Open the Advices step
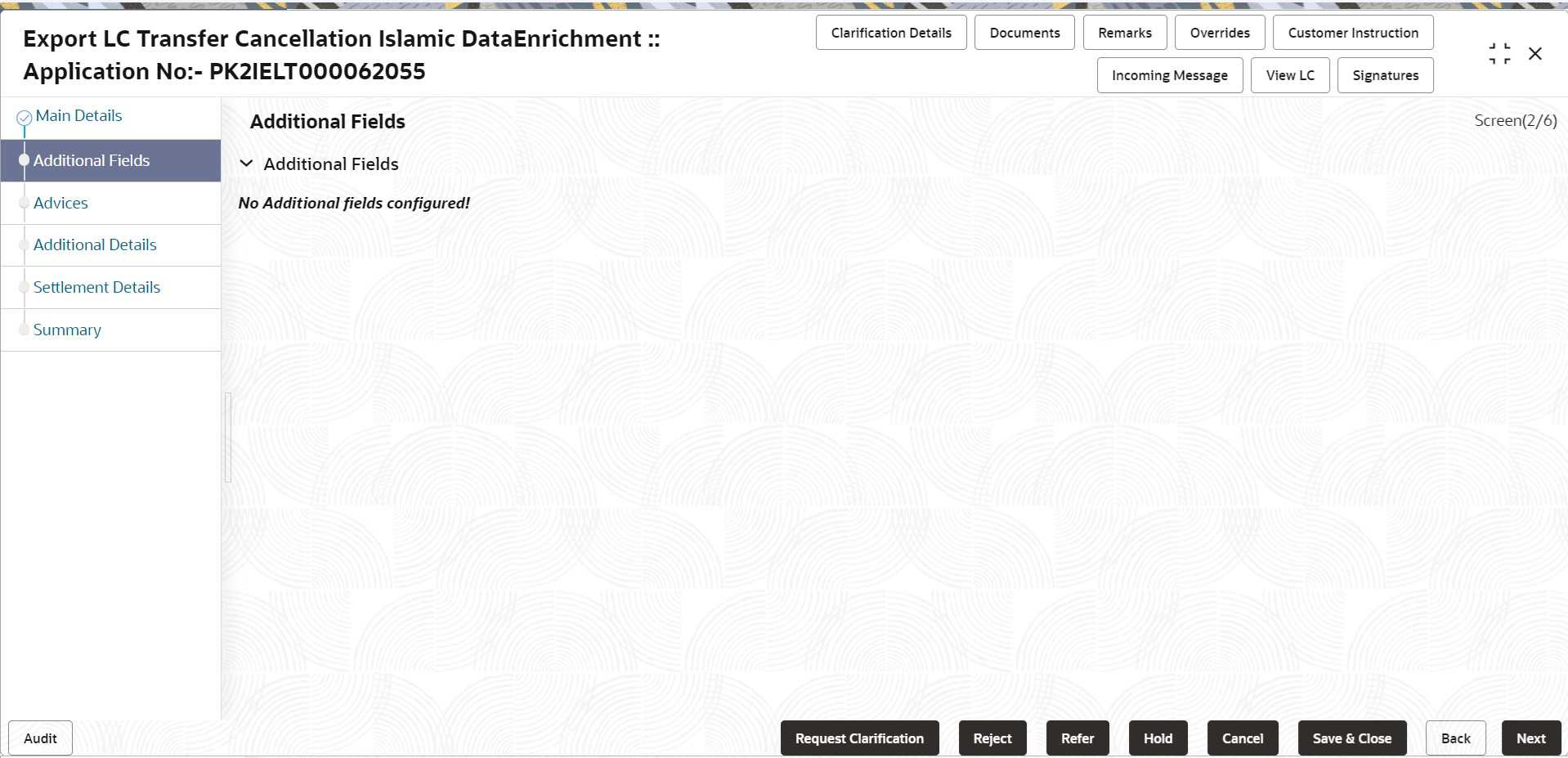Screen dimensions: 1568x758 pyautogui.click(x=60, y=203)
